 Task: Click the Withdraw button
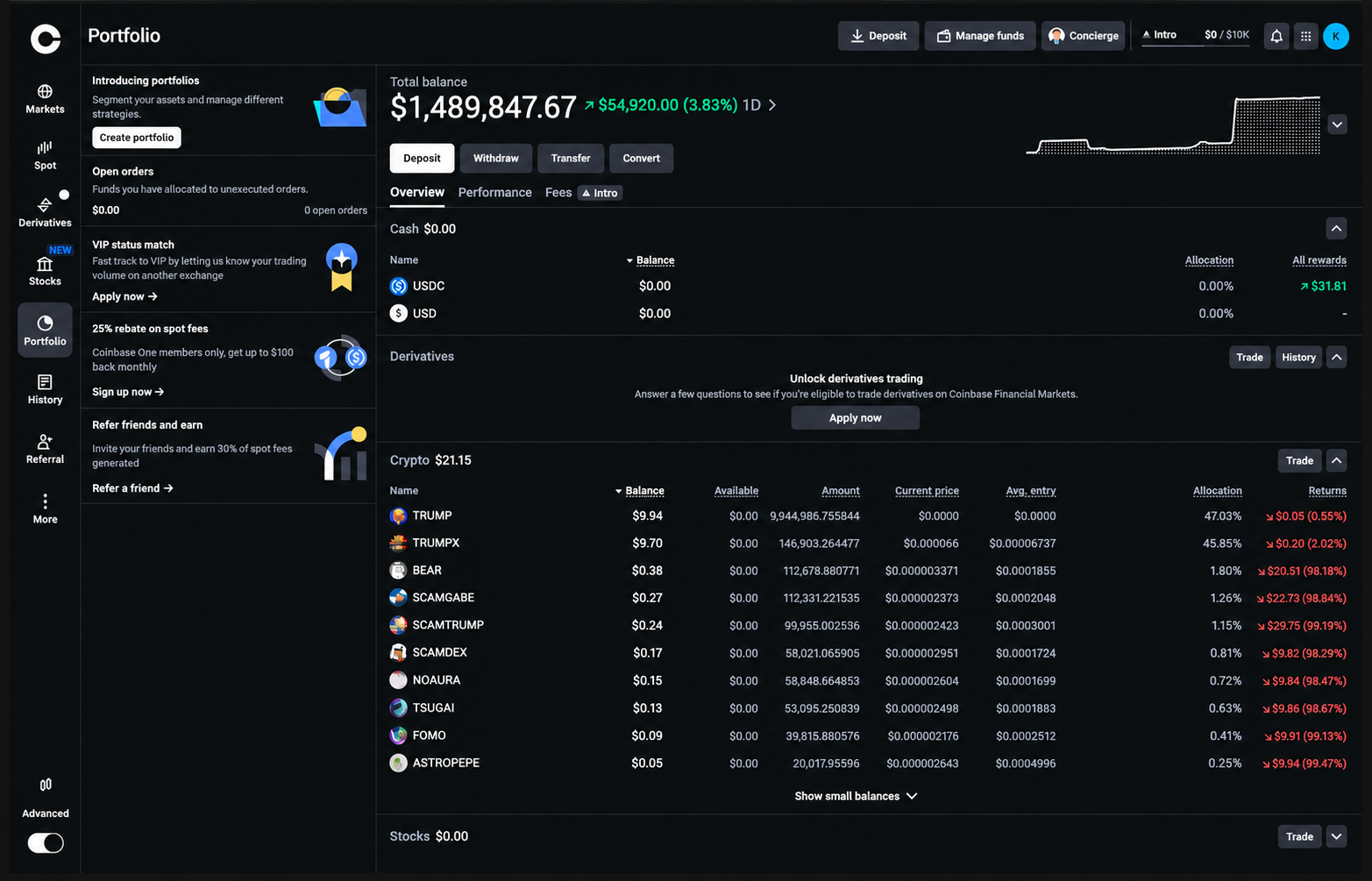pos(495,159)
